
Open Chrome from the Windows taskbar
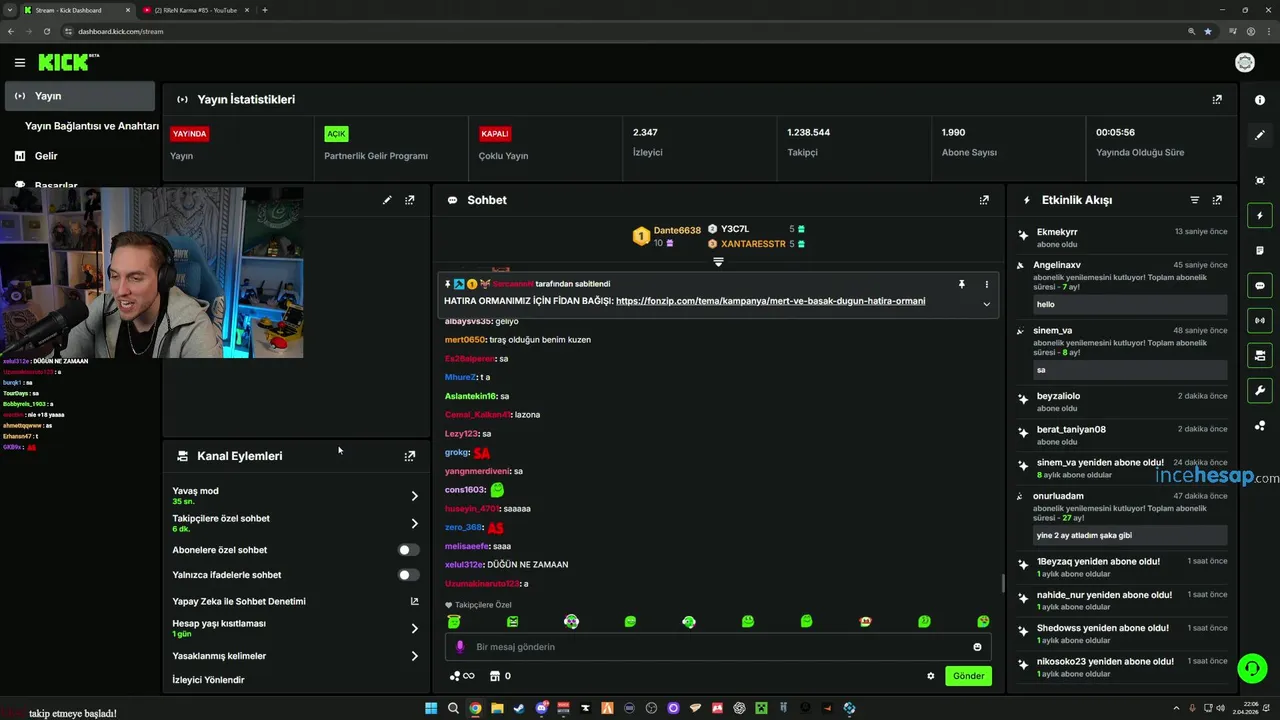tap(475, 708)
